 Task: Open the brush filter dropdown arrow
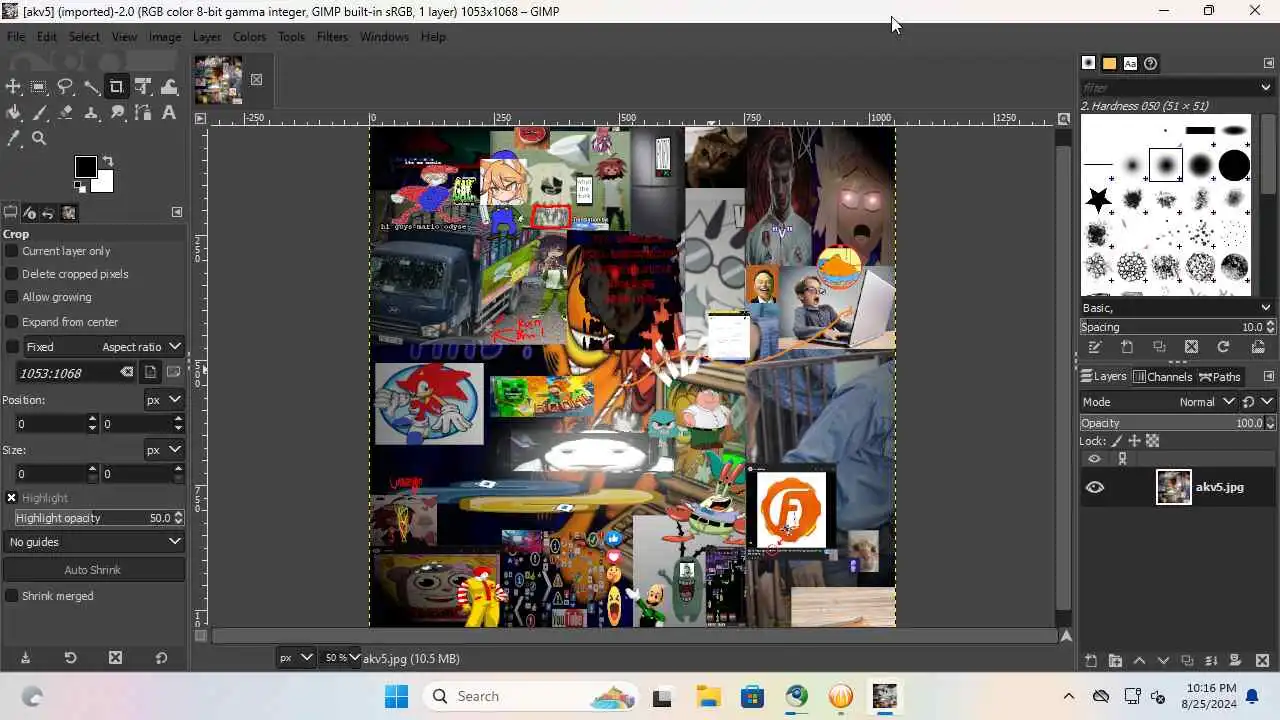point(1265,88)
